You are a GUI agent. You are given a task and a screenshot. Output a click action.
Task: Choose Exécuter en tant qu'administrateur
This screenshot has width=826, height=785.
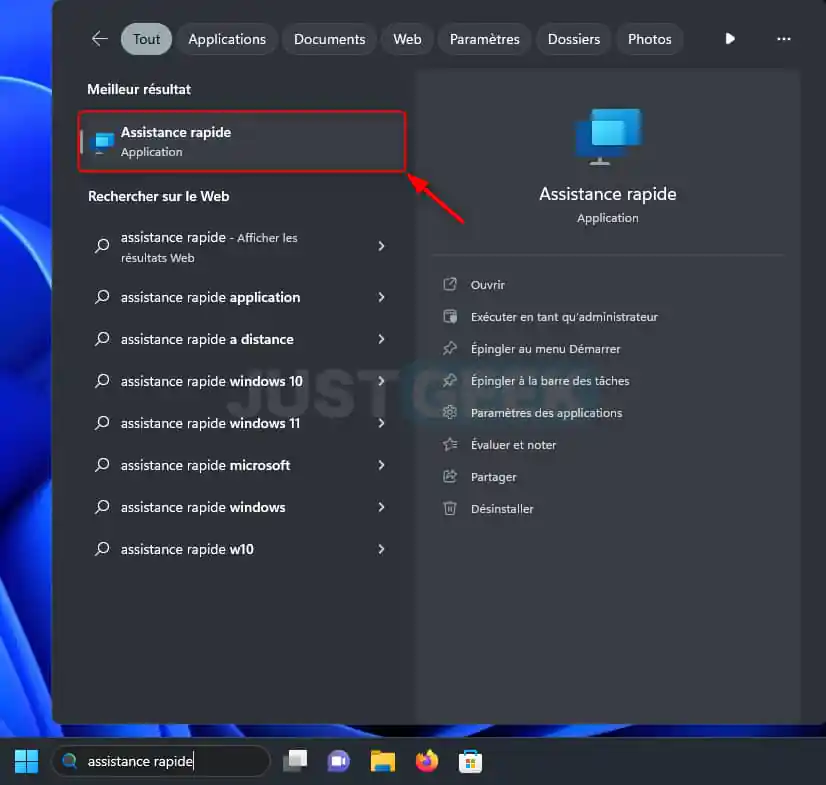[x=564, y=317]
